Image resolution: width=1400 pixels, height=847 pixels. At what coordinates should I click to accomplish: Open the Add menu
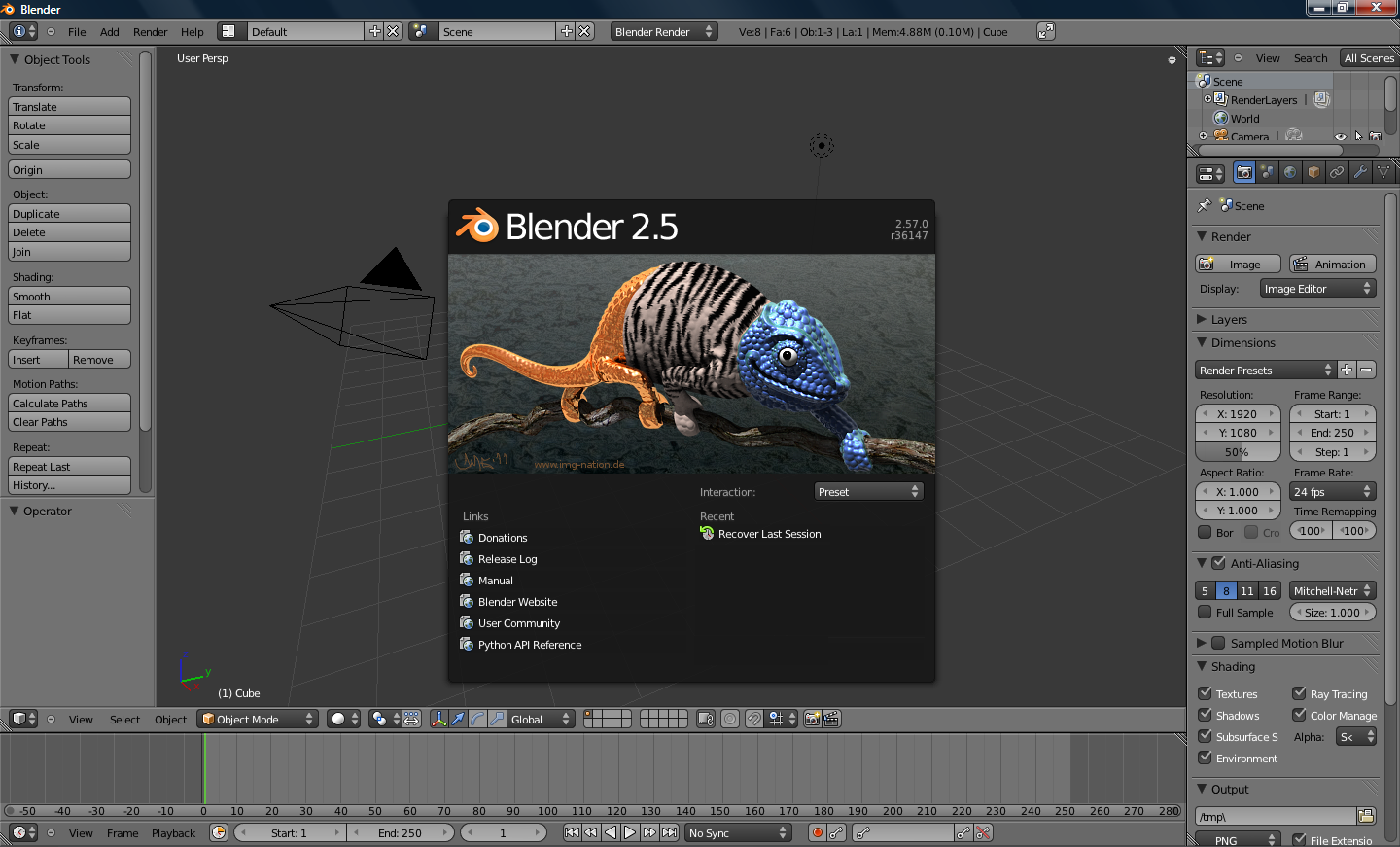[110, 32]
